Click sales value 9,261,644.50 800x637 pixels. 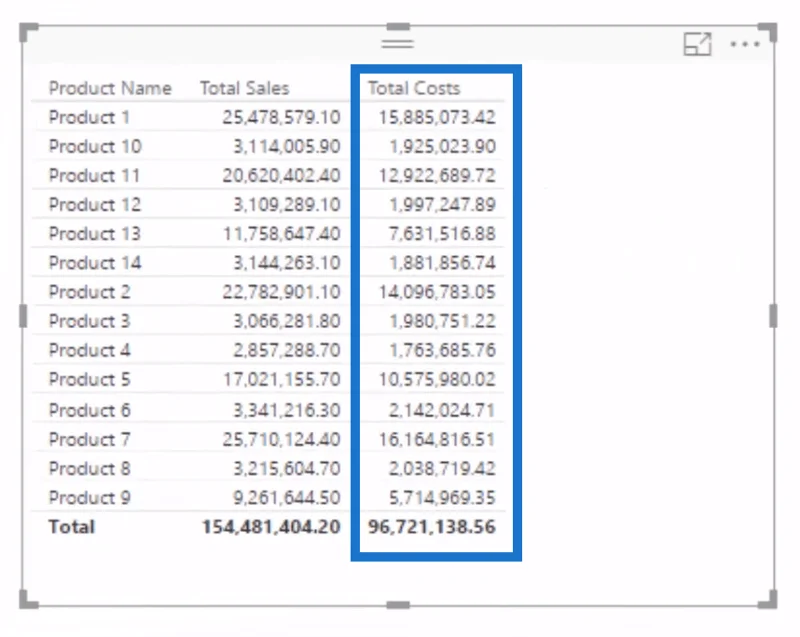pos(287,497)
